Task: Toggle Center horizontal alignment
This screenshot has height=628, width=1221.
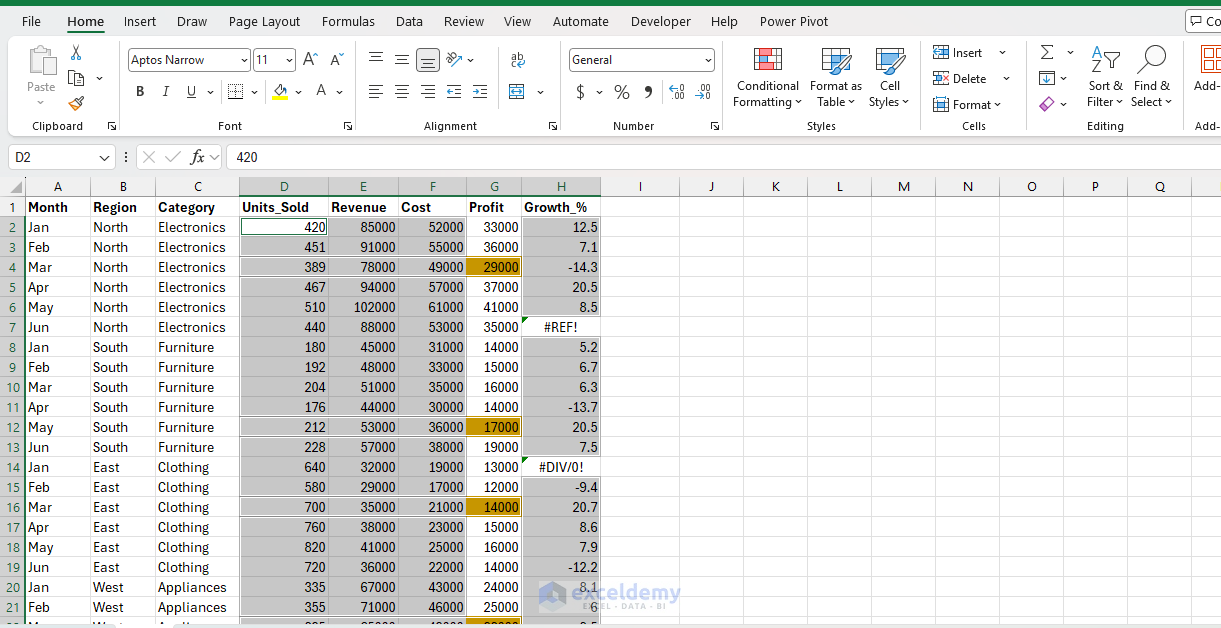Action: [x=402, y=92]
